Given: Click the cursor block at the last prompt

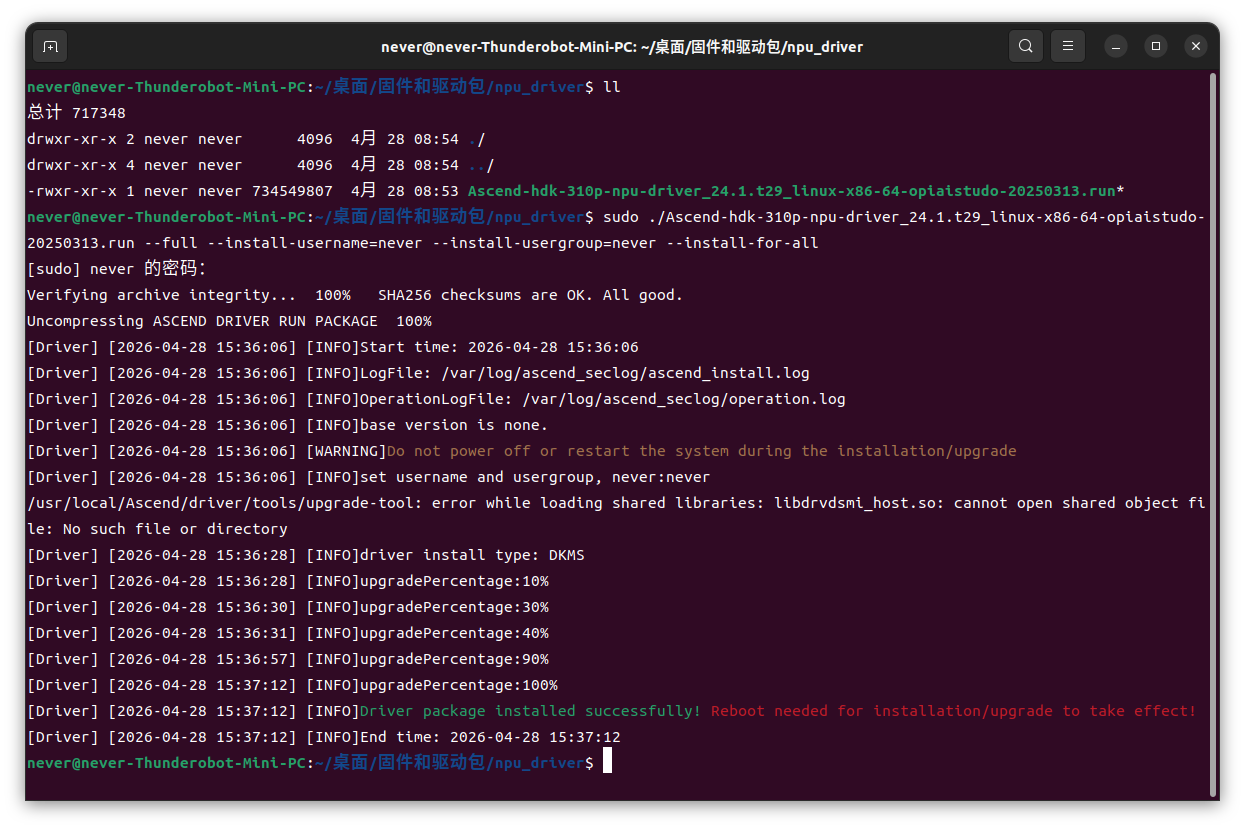Looking at the screenshot, I should (x=607, y=762).
